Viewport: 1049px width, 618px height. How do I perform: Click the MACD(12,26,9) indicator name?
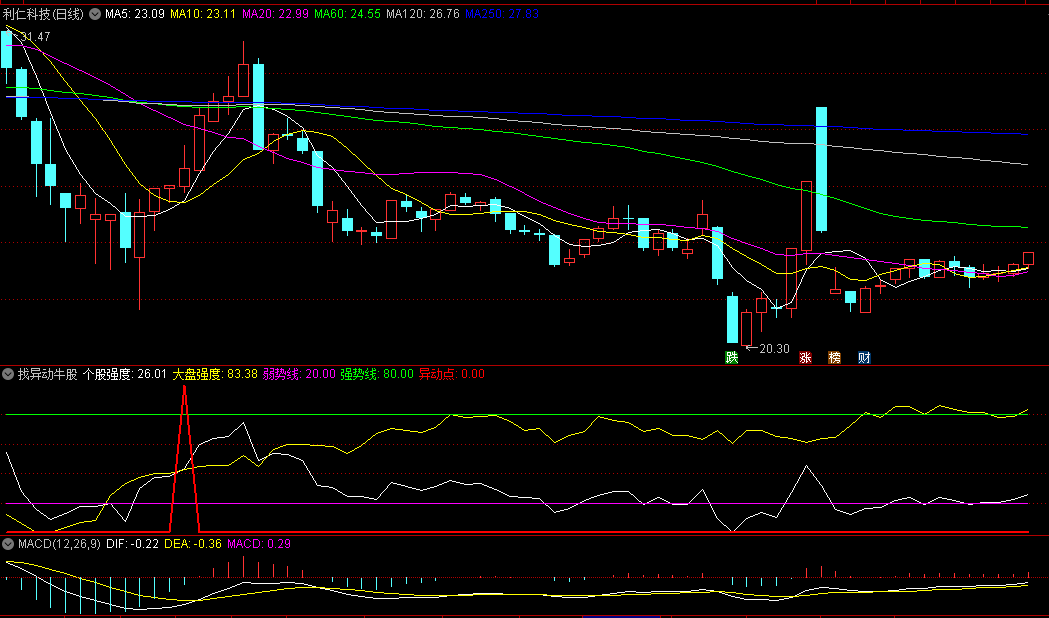59,544
